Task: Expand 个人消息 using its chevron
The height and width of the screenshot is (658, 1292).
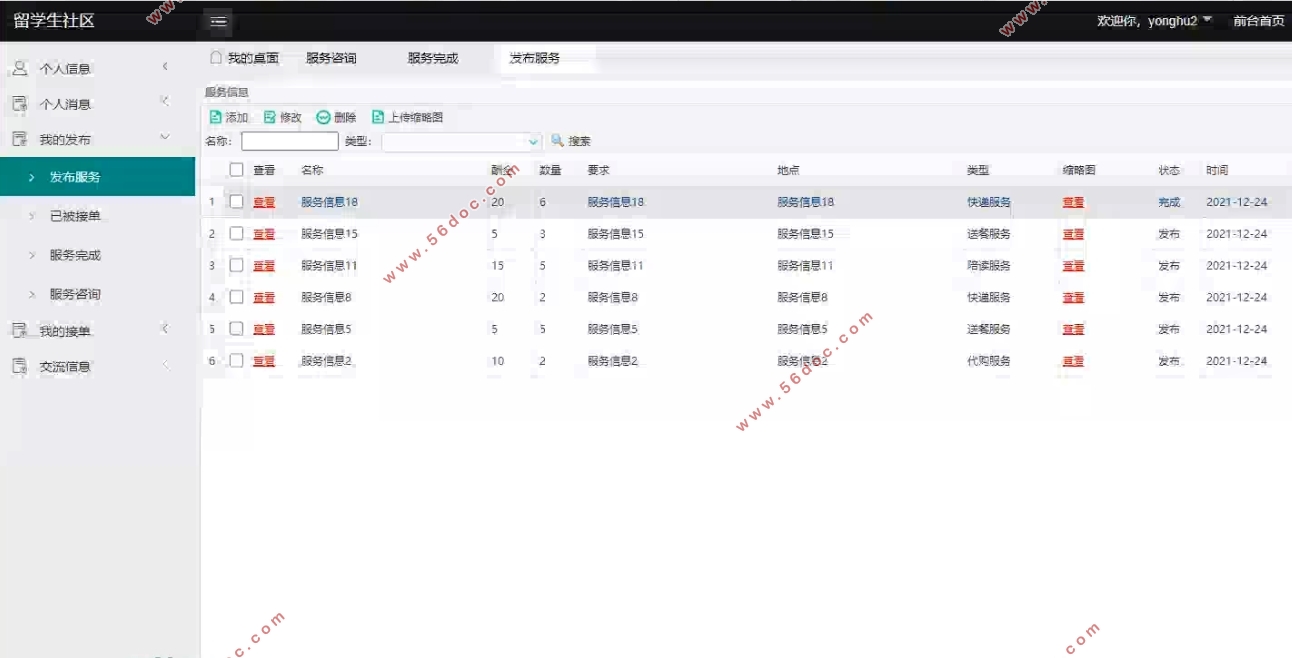Action: point(165,102)
